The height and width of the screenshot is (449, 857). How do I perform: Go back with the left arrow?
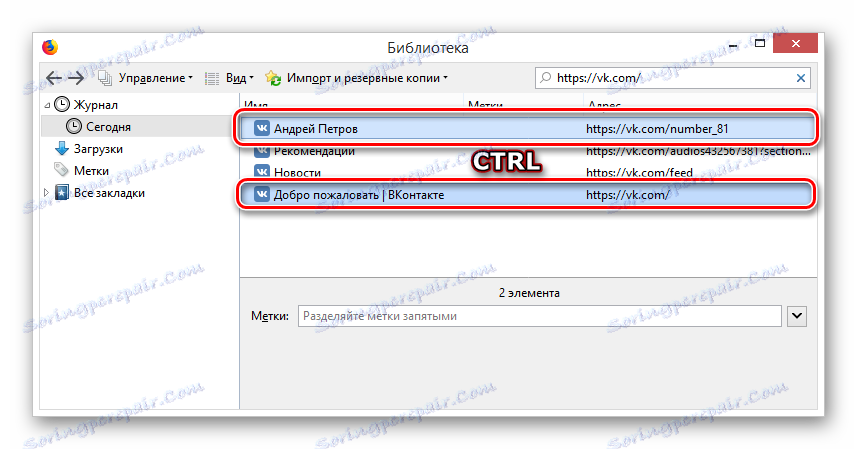[53, 78]
